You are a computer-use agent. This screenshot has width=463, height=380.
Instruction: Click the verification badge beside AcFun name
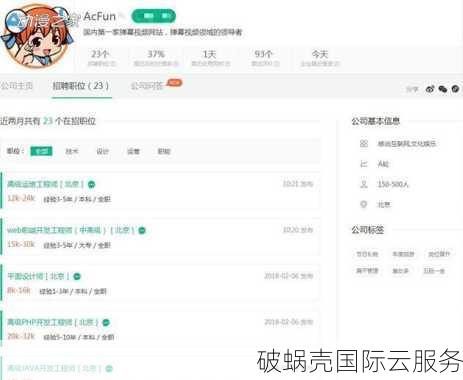click(122, 16)
